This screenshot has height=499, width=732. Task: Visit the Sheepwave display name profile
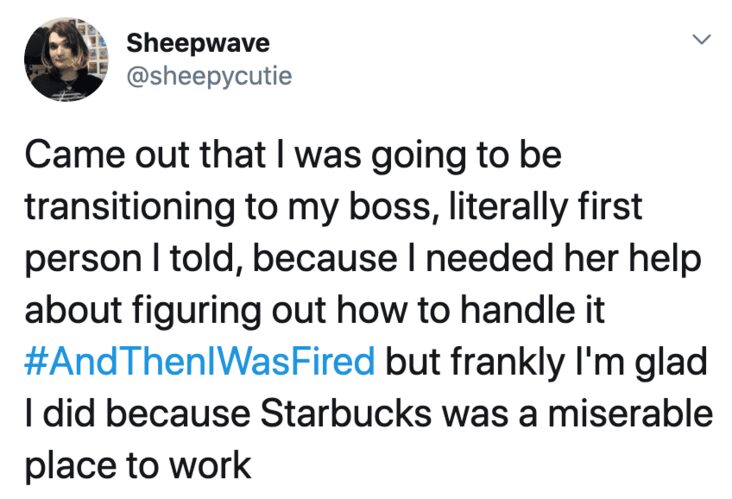(198, 43)
